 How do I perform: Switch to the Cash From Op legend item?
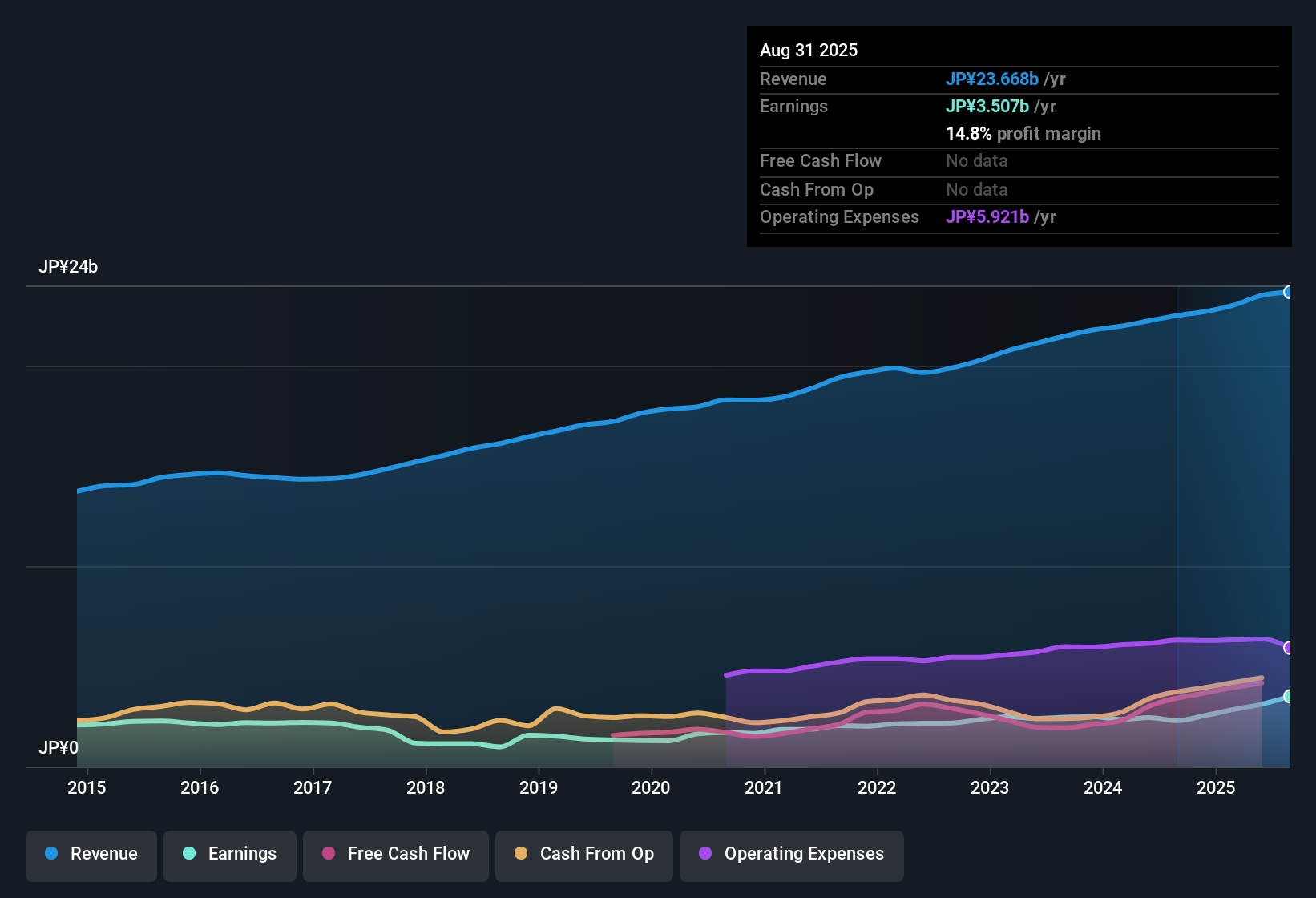pos(583,855)
